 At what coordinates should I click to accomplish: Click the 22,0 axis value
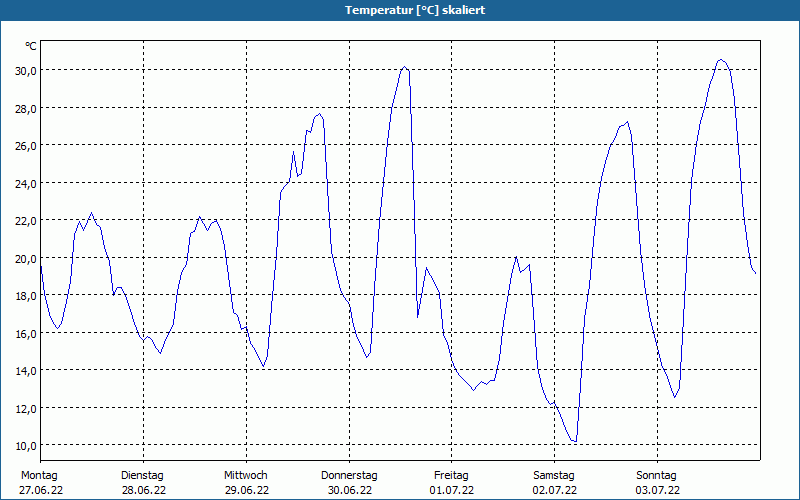26,220
